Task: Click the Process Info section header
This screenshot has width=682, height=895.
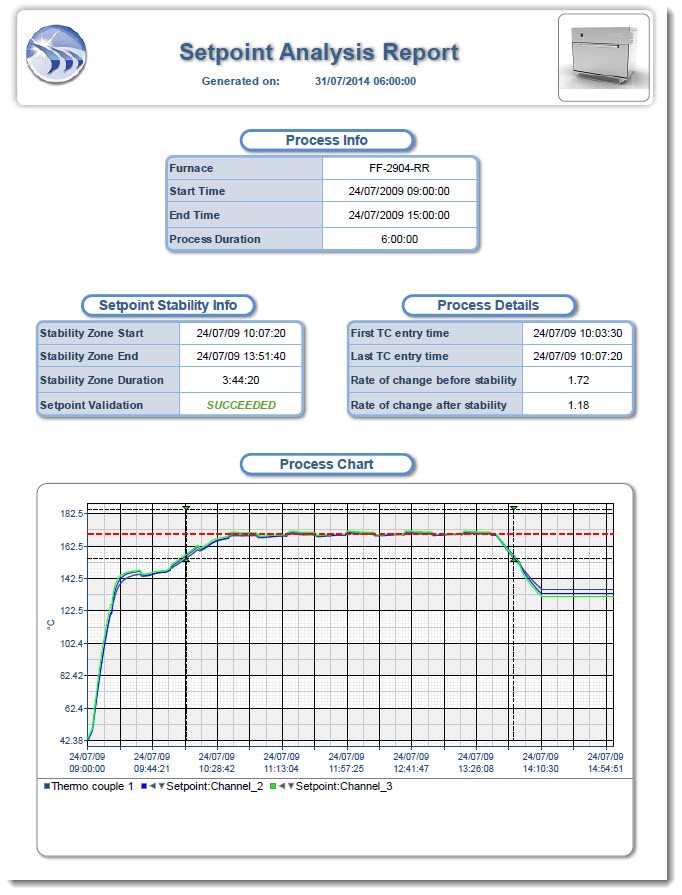Action: pos(327,140)
